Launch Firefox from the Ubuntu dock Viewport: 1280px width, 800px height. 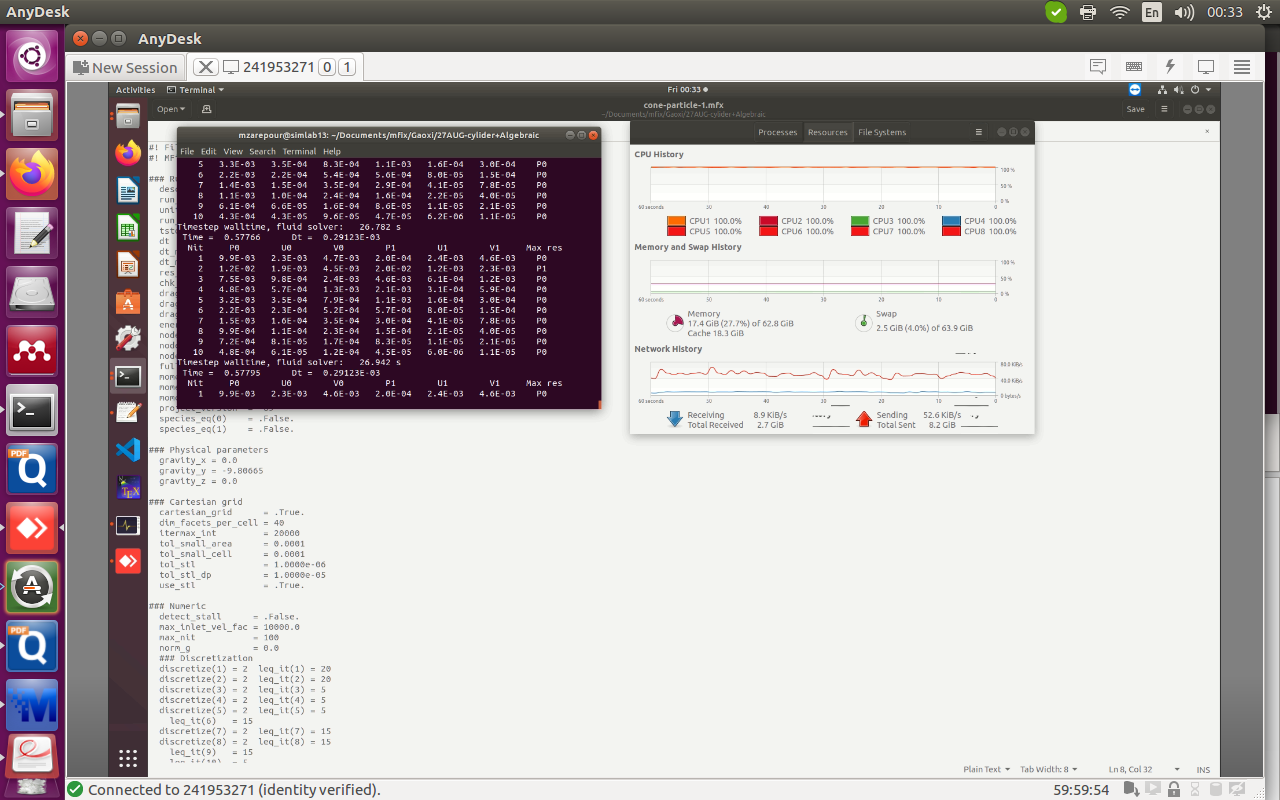pyautogui.click(x=32, y=175)
